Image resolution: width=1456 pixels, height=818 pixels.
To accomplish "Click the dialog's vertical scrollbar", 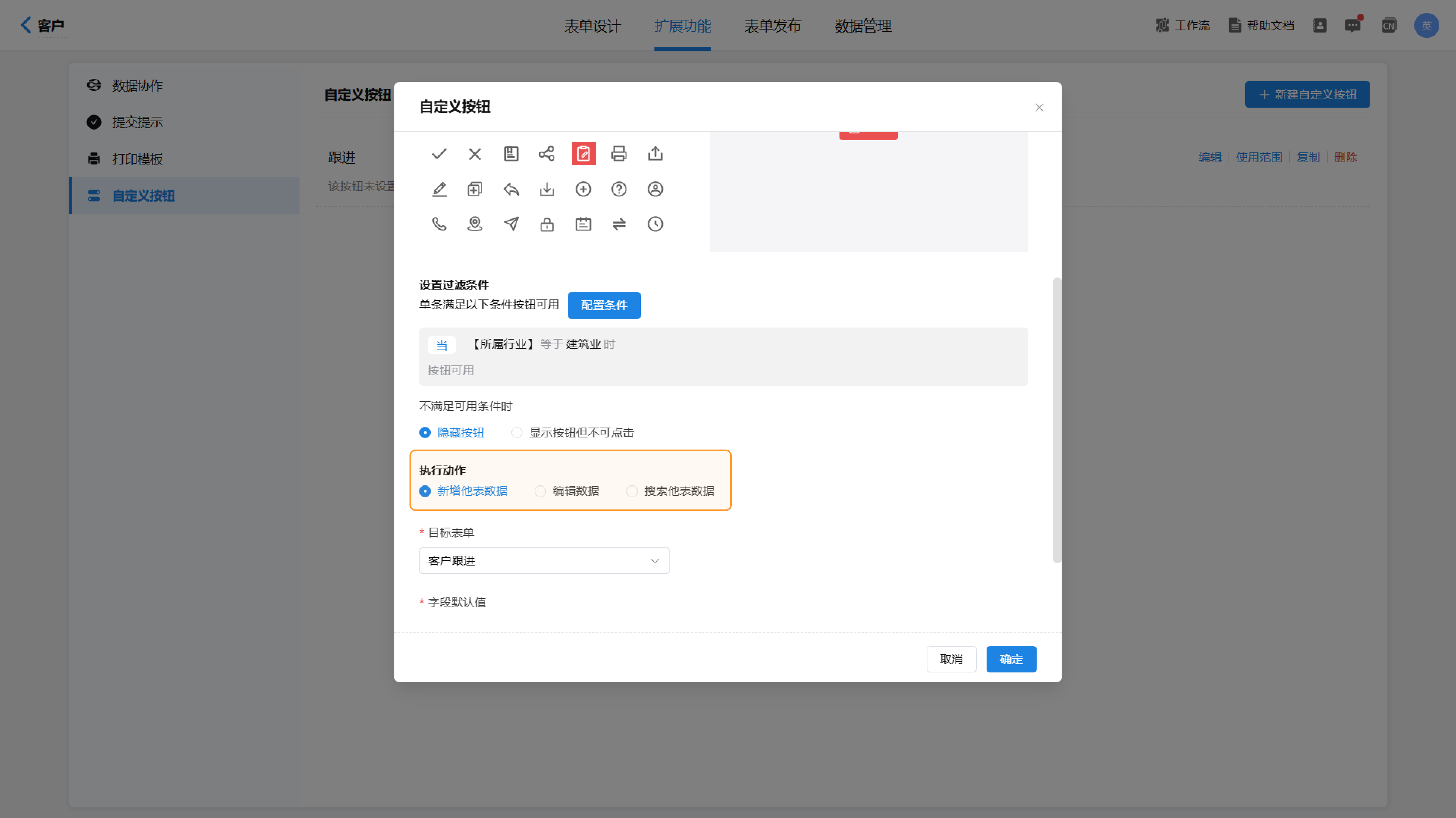I will [1056, 420].
